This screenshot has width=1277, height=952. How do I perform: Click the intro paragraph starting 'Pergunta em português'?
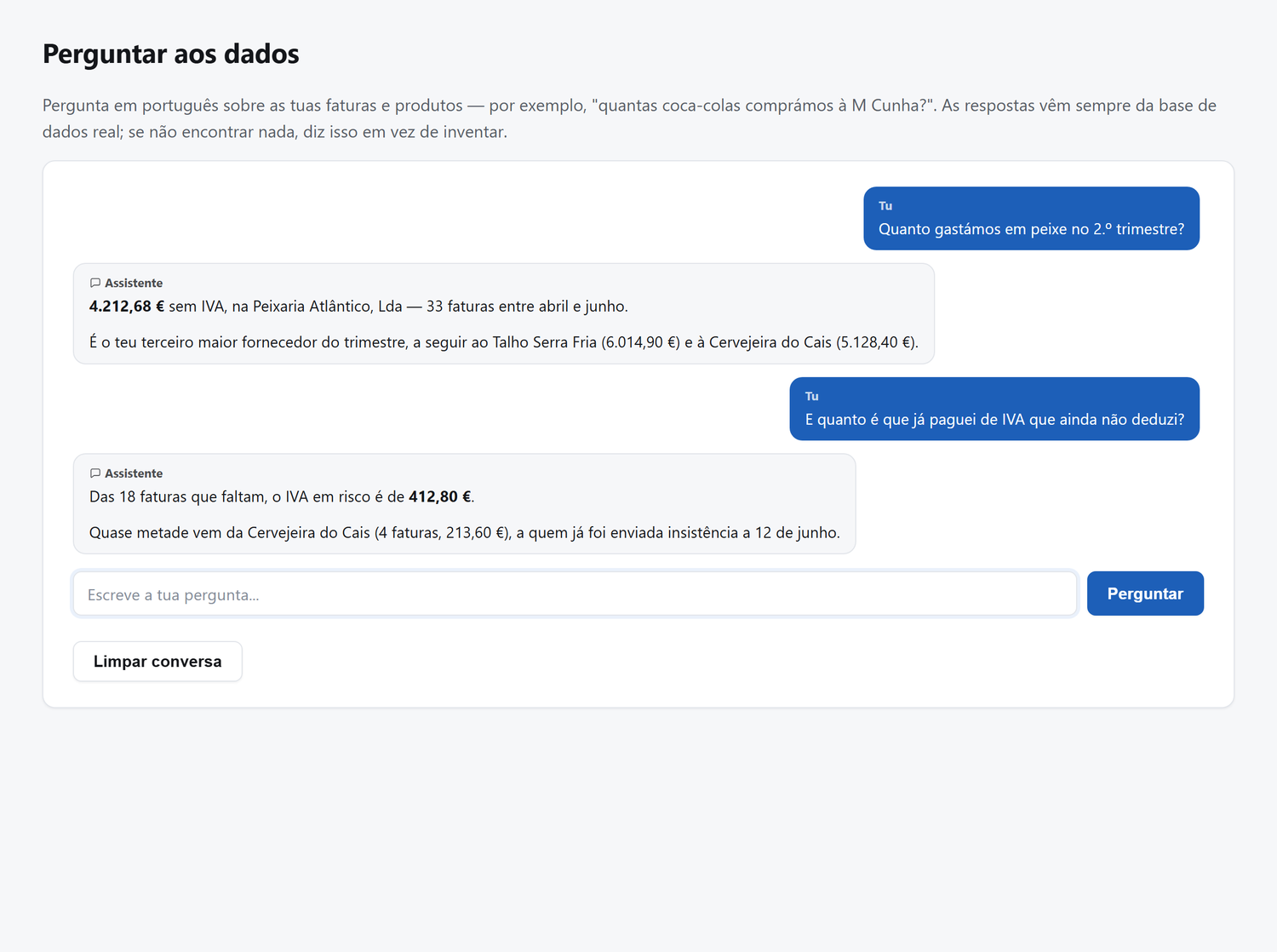click(630, 118)
